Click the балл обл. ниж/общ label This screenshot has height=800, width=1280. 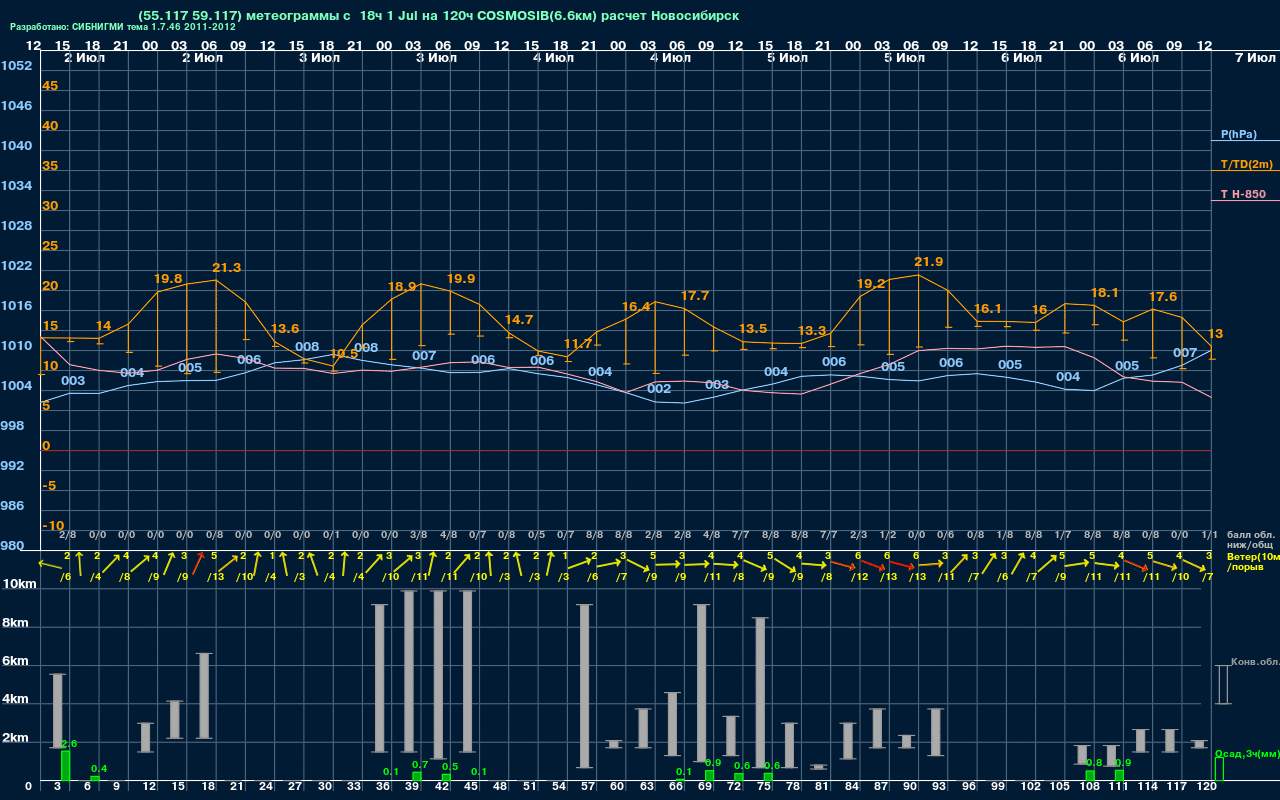pos(1249,540)
